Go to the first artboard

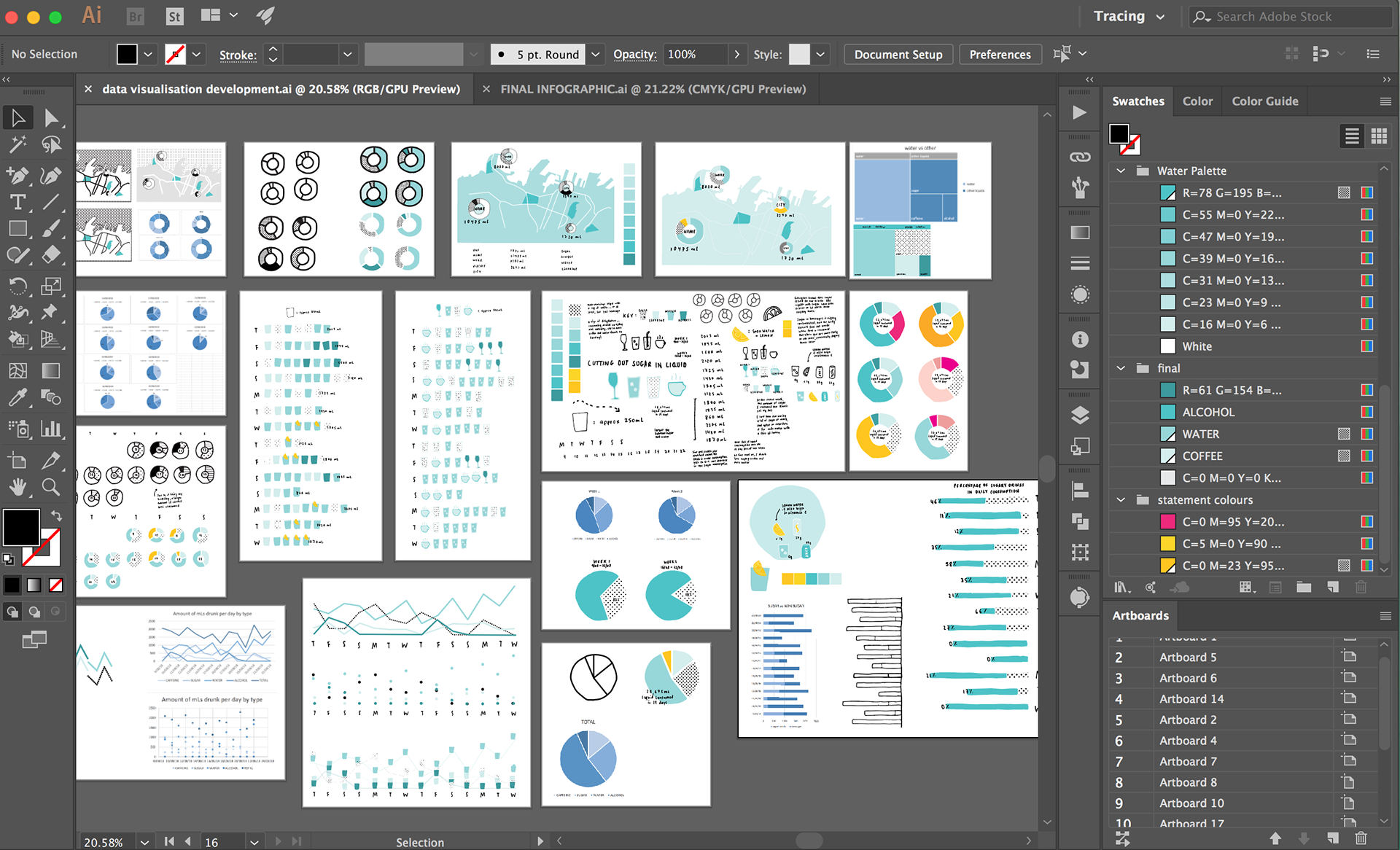click(x=169, y=841)
